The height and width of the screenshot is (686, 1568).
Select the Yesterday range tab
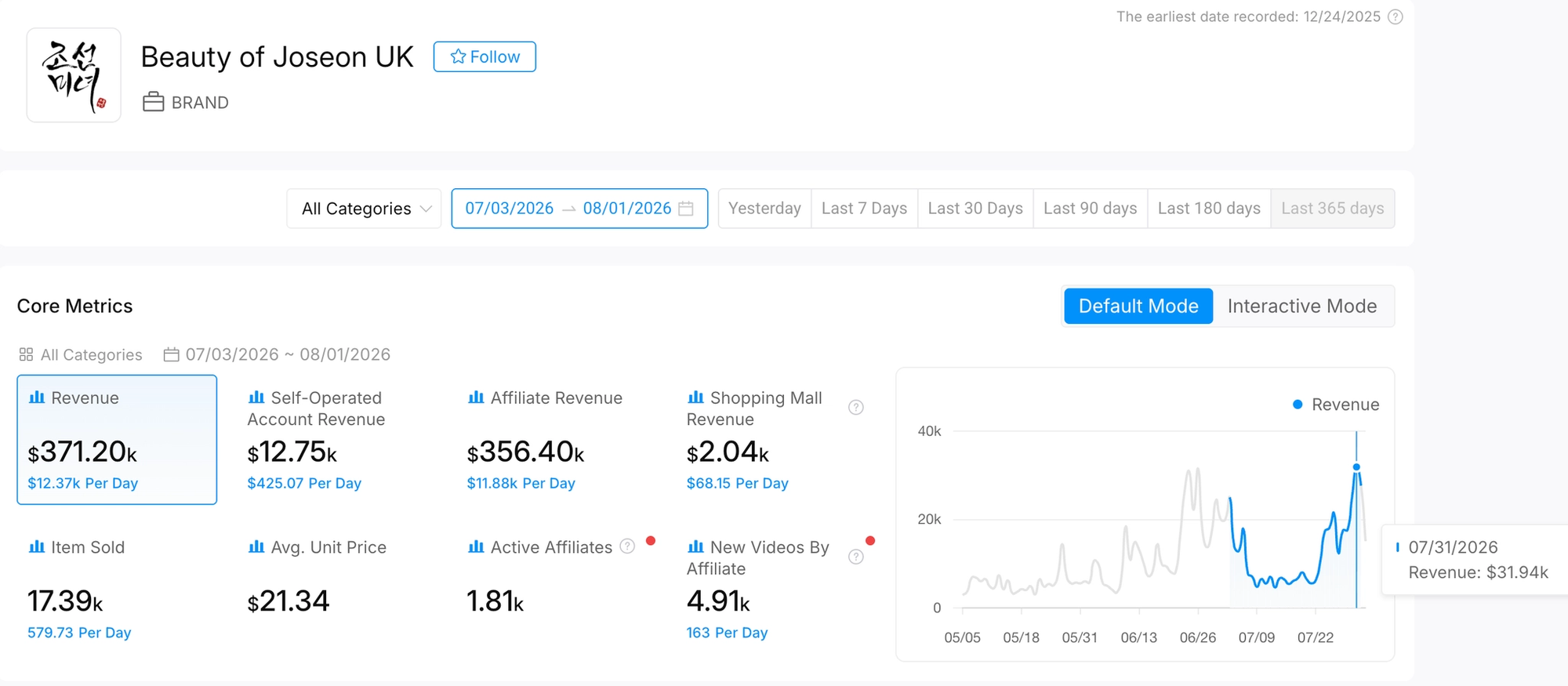pos(764,209)
